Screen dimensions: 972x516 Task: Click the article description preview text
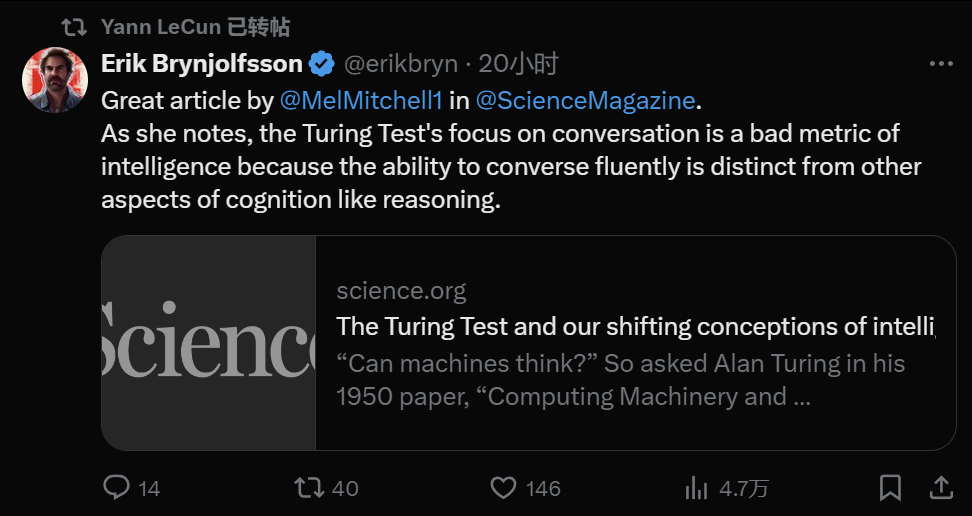tap(621, 380)
